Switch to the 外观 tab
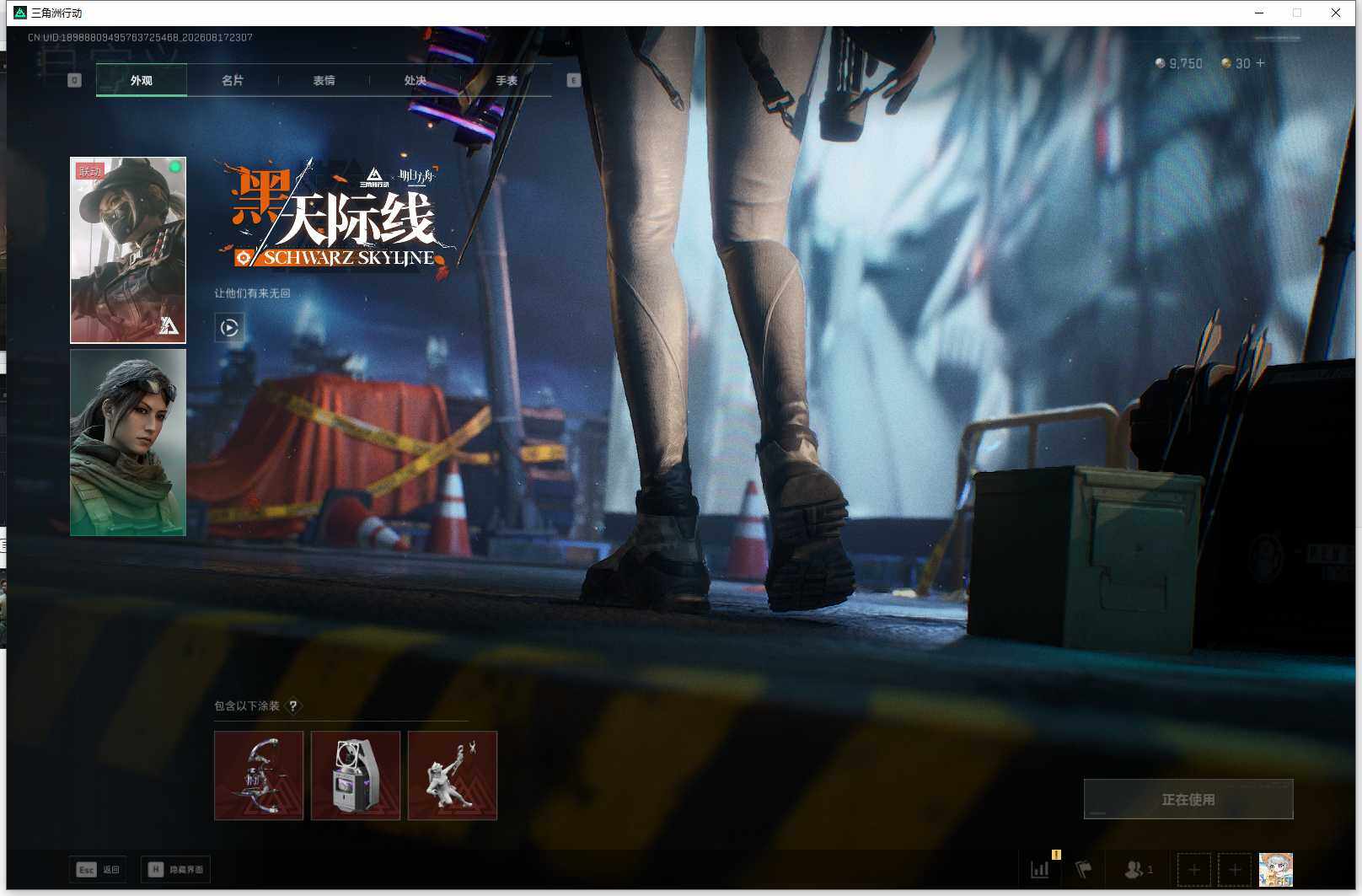This screenshot has width=1362, height=896. [142, 81]
